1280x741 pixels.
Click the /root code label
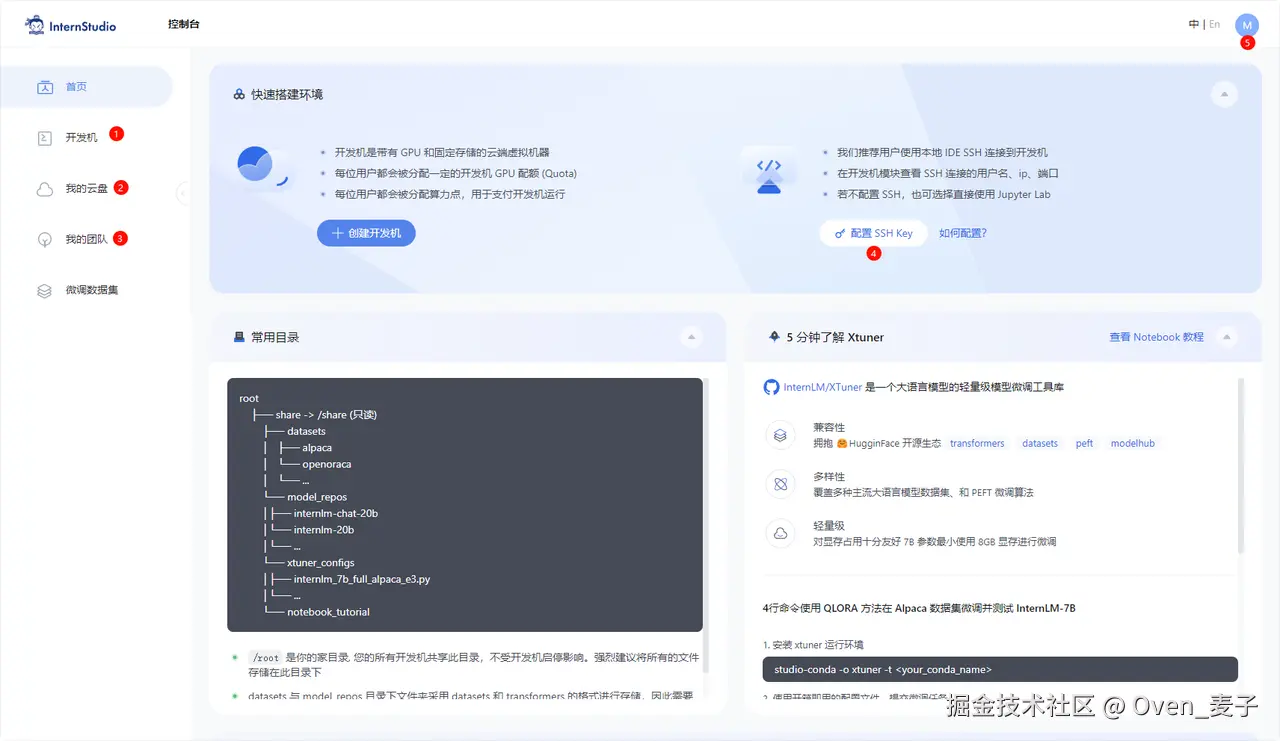tap(265, 657)
